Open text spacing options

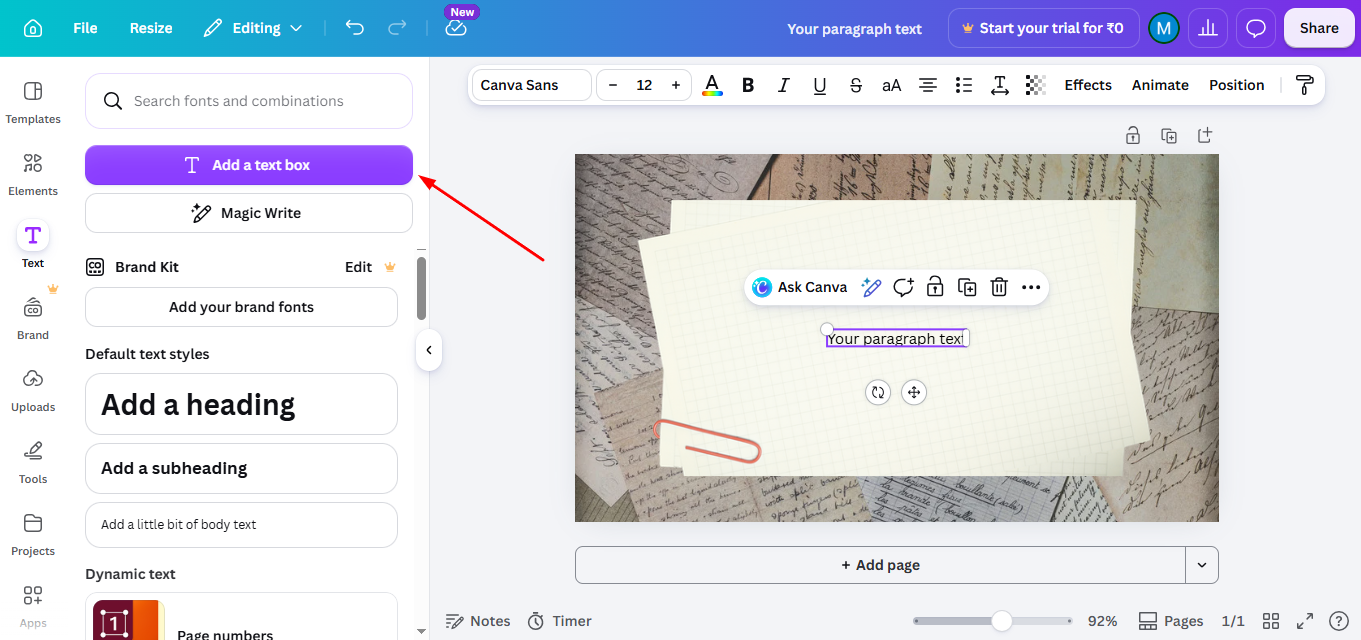[x=1000, y=85]
